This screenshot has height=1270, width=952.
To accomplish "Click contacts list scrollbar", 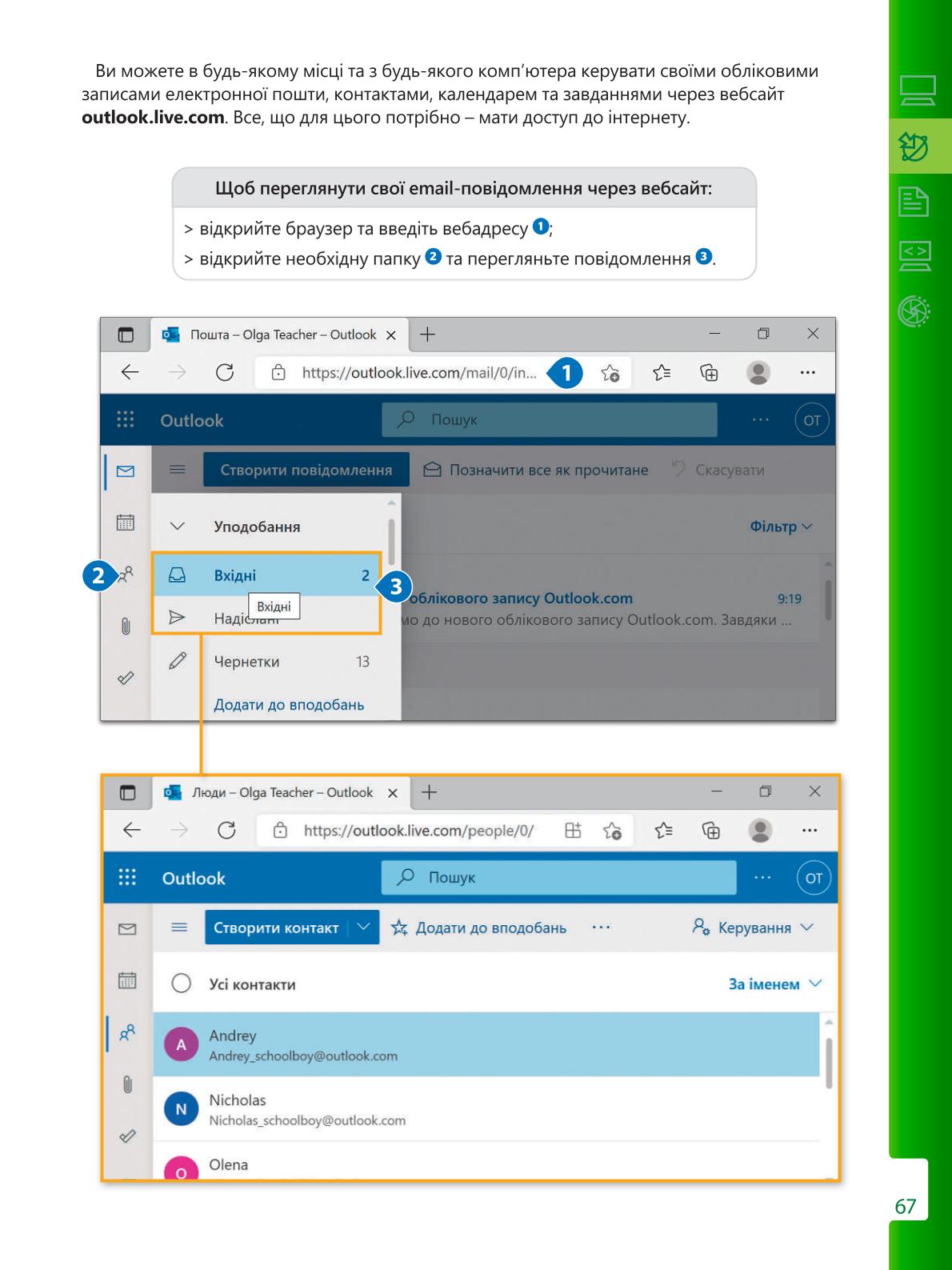I will pyautogui.click(x=829, y=1063).
